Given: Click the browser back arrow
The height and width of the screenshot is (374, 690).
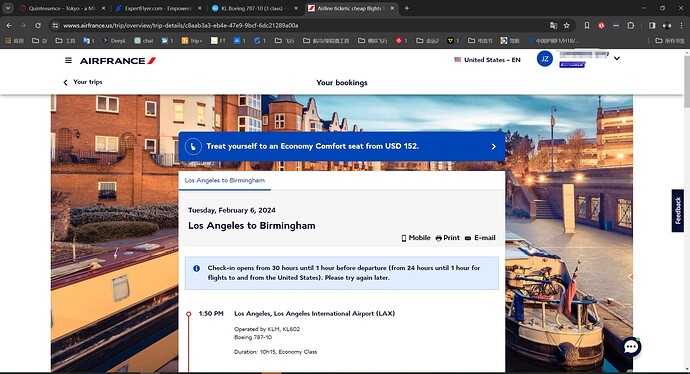Looking at the screenshot, I should pyautogui.click(x=9, y=26).
